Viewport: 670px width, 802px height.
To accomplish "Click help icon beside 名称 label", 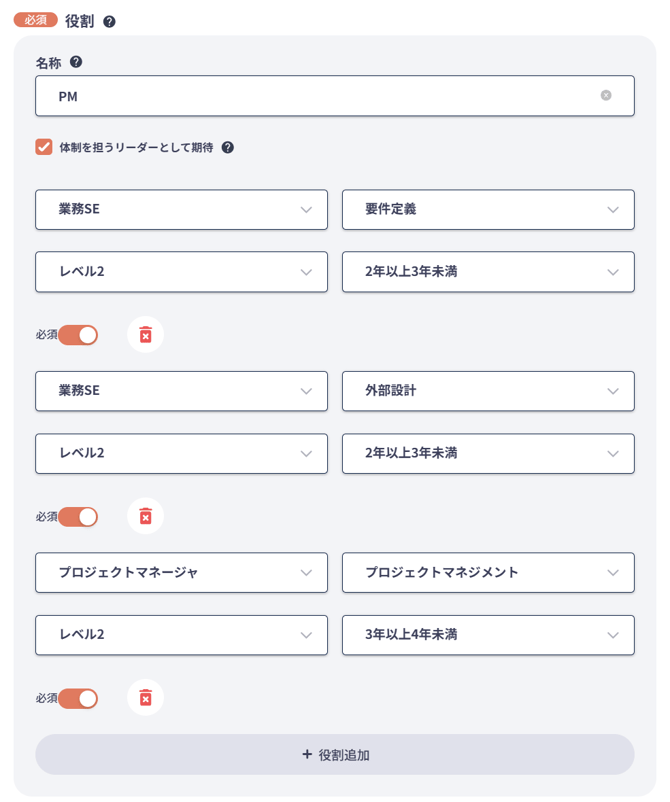I will tap(76, 62).
